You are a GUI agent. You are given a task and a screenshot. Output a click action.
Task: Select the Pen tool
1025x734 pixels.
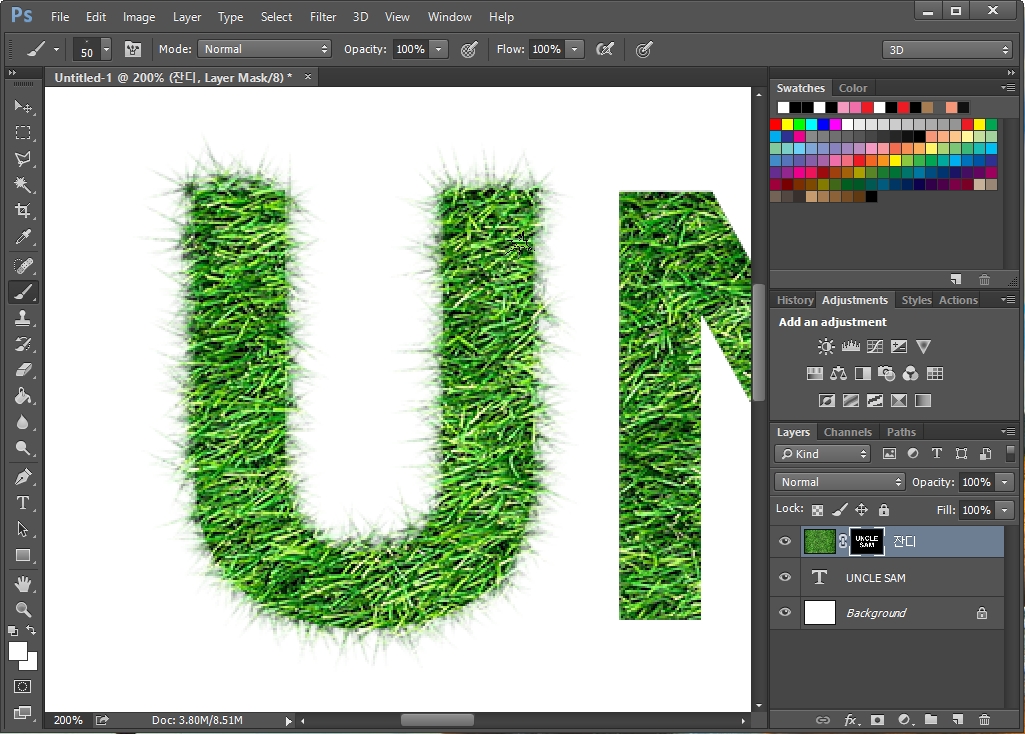pos(23,477)
